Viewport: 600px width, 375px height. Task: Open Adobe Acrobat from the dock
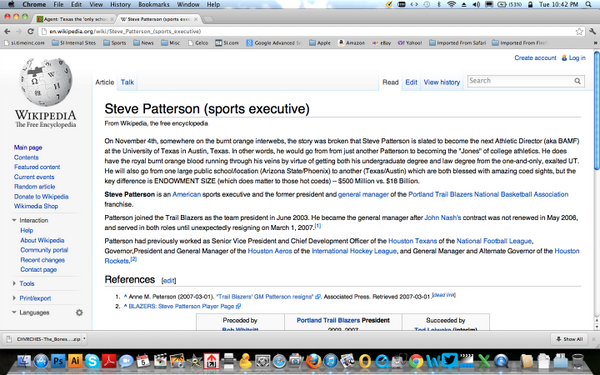109,361
